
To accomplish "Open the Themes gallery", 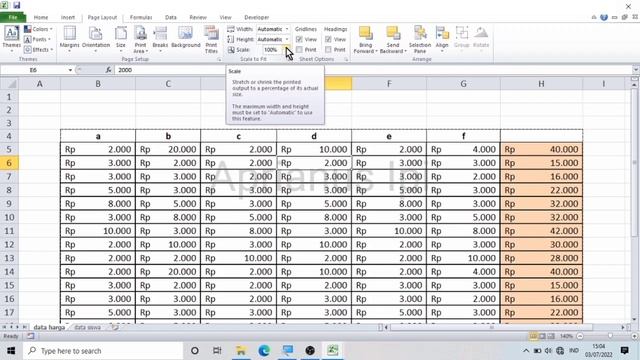I will pyautogui.click(x=11, y=38).
